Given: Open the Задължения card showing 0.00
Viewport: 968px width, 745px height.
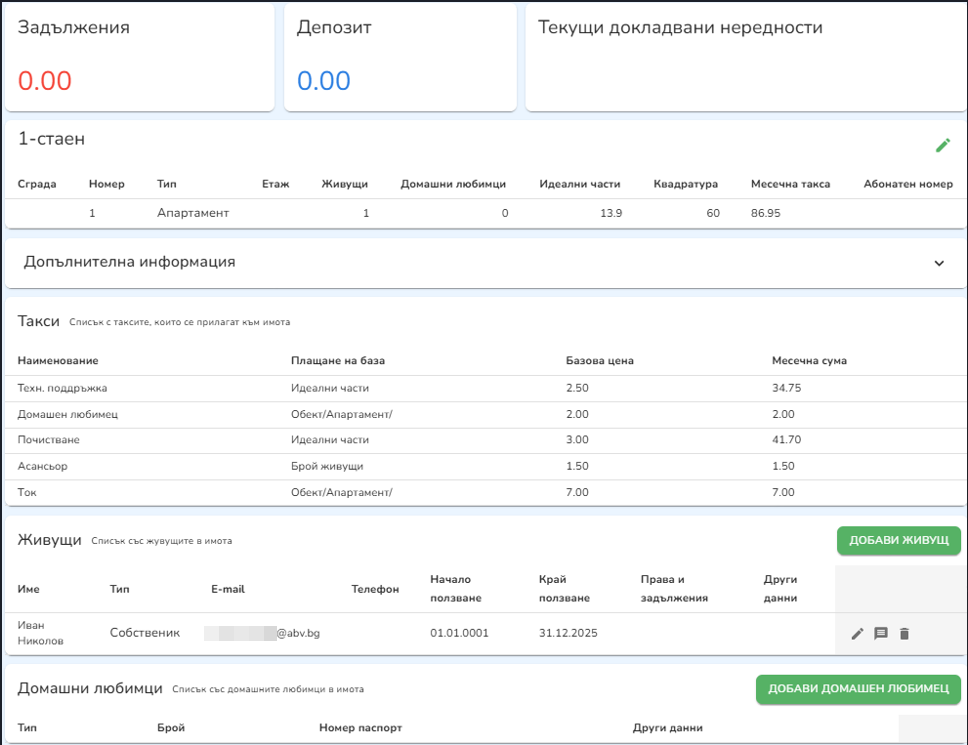Looking at the screenshot, I should [x=139, y=56].
